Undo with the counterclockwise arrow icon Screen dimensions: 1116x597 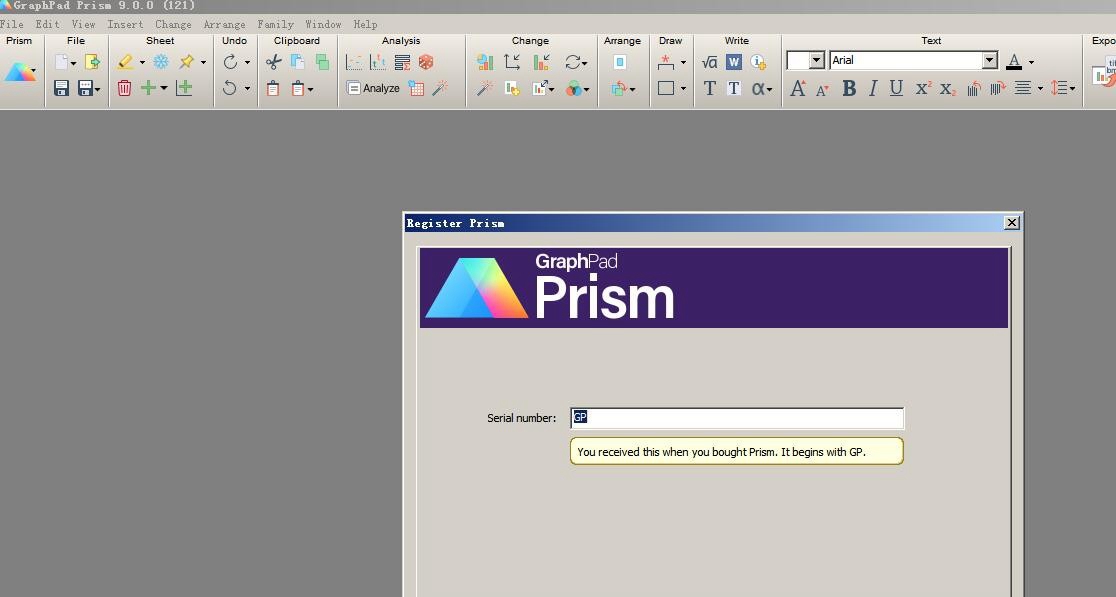(229, 88)
